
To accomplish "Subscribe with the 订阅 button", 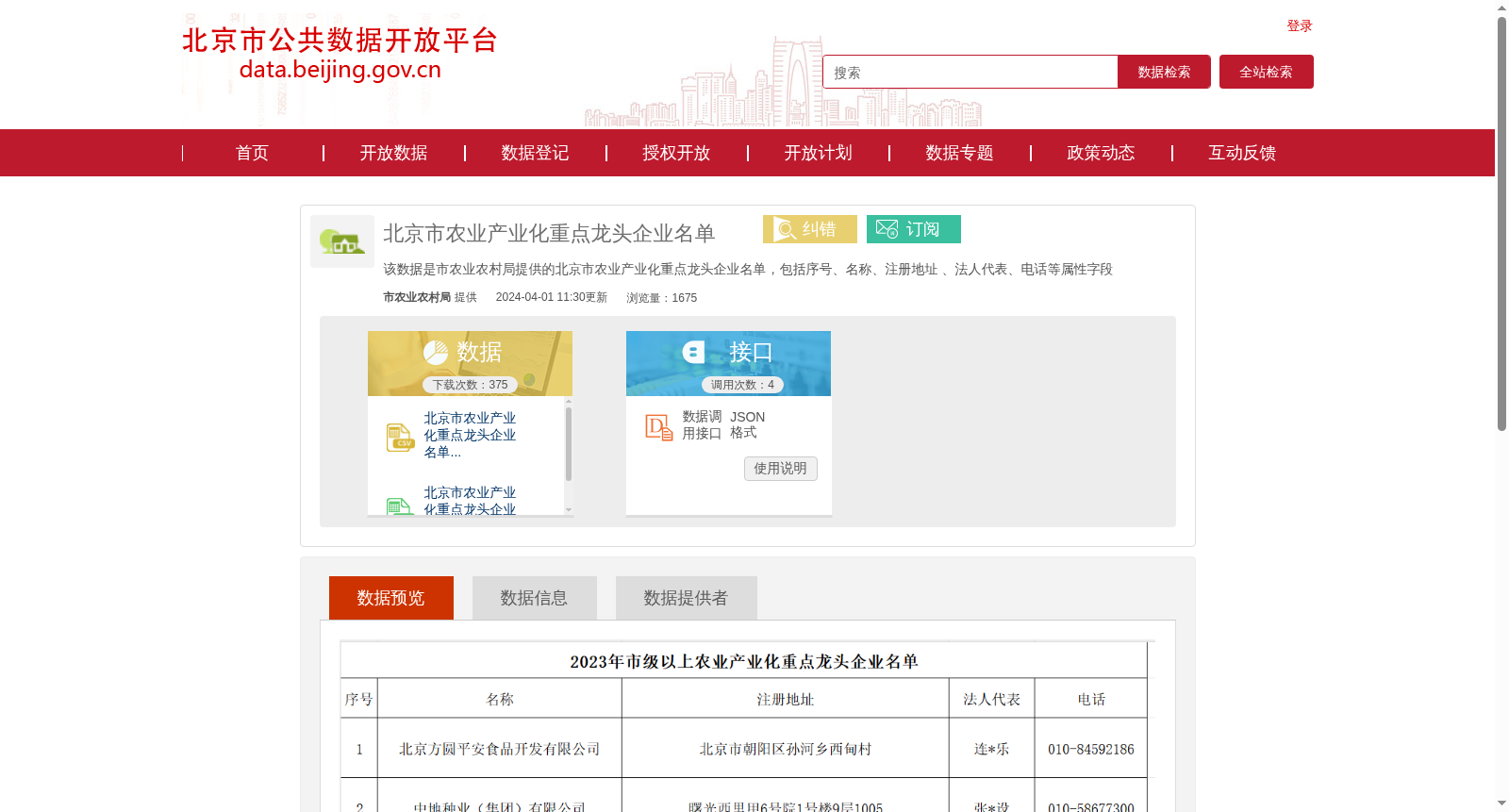I will pyautogui.click(x=914, y=229).
